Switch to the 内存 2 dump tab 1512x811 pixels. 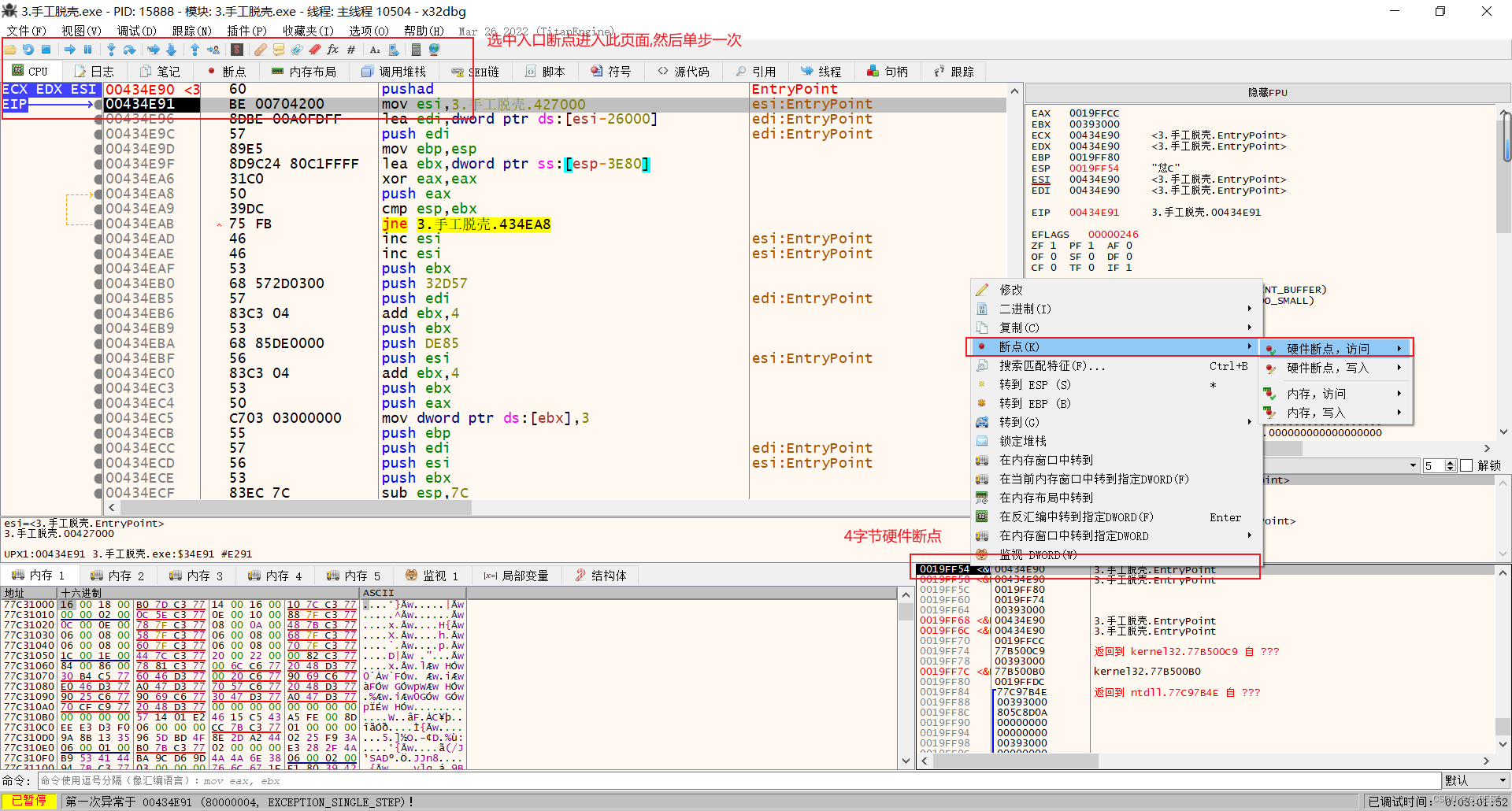click(117, 576)
